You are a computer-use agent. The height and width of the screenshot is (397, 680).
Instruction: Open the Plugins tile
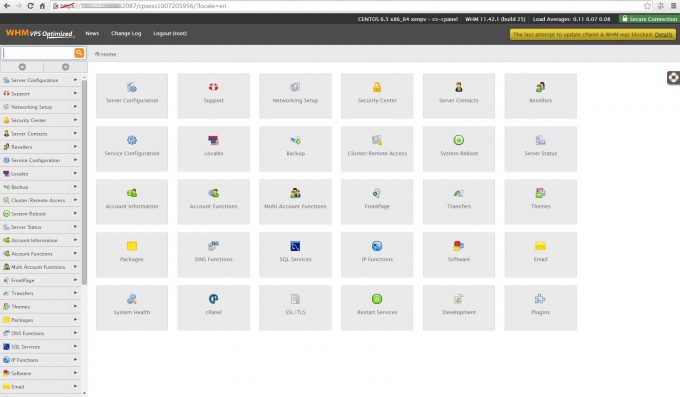click(540, 308)
